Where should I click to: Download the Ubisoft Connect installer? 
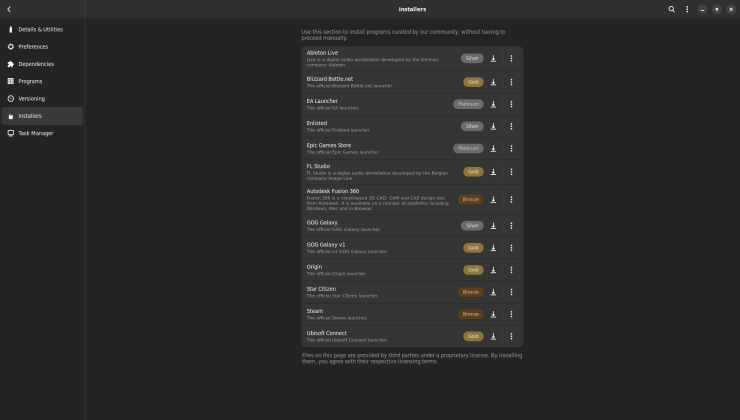pyautogui.click(x=493, y=336)
